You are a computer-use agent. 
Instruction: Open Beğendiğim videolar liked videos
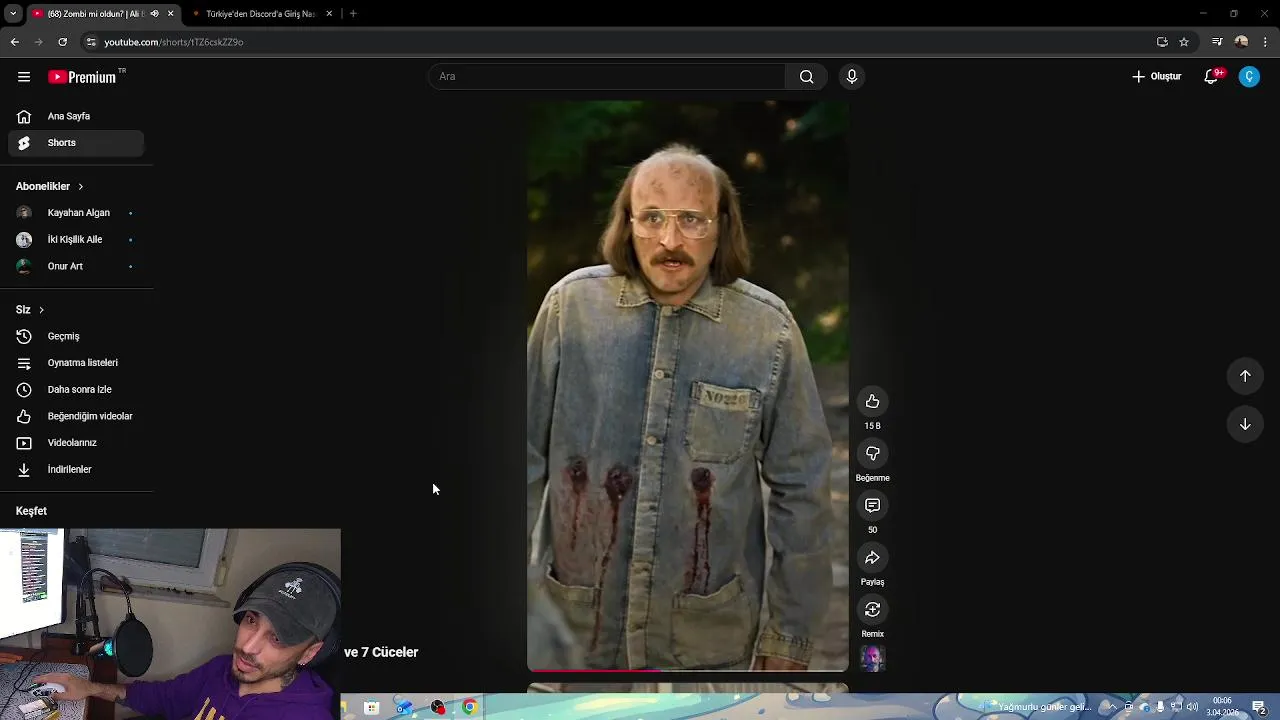pos(76,416)
